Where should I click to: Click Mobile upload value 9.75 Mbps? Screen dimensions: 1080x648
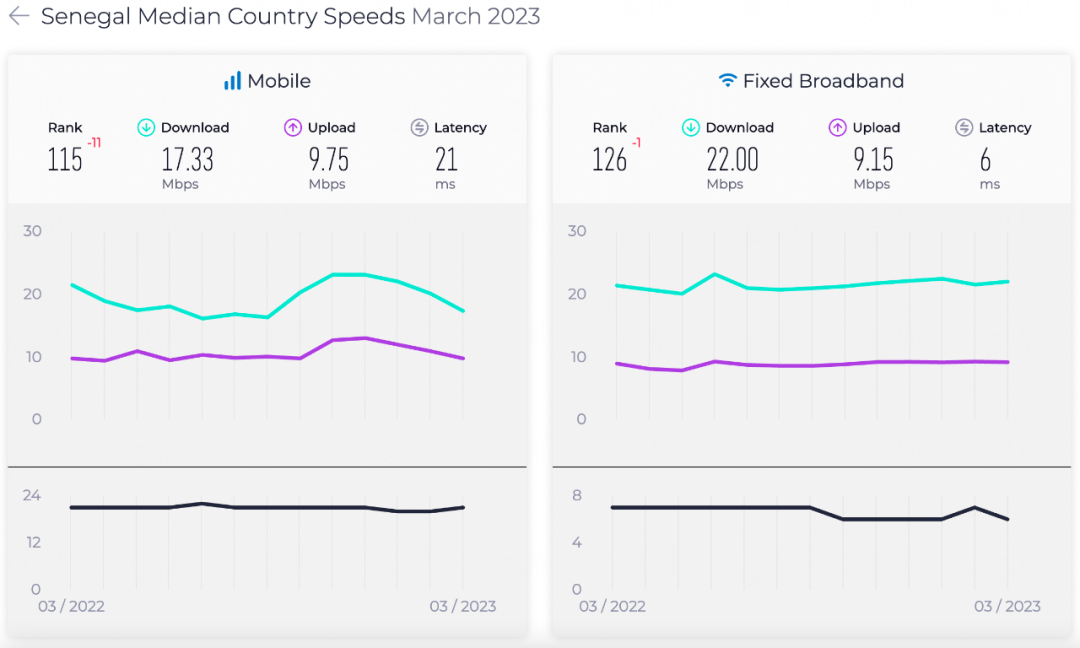click(x=327, y=160)
